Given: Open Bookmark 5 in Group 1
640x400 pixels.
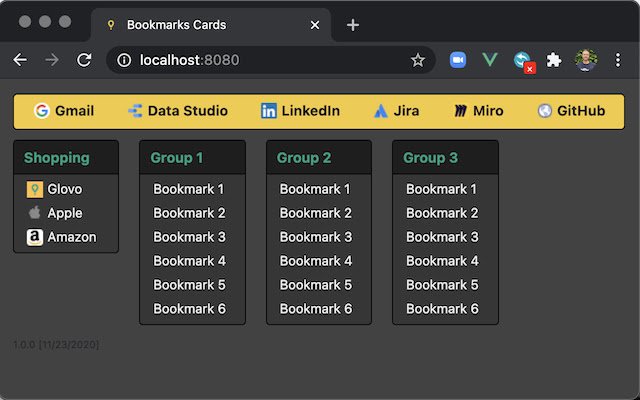Looking at the screenshot, I should pos(189,285).
